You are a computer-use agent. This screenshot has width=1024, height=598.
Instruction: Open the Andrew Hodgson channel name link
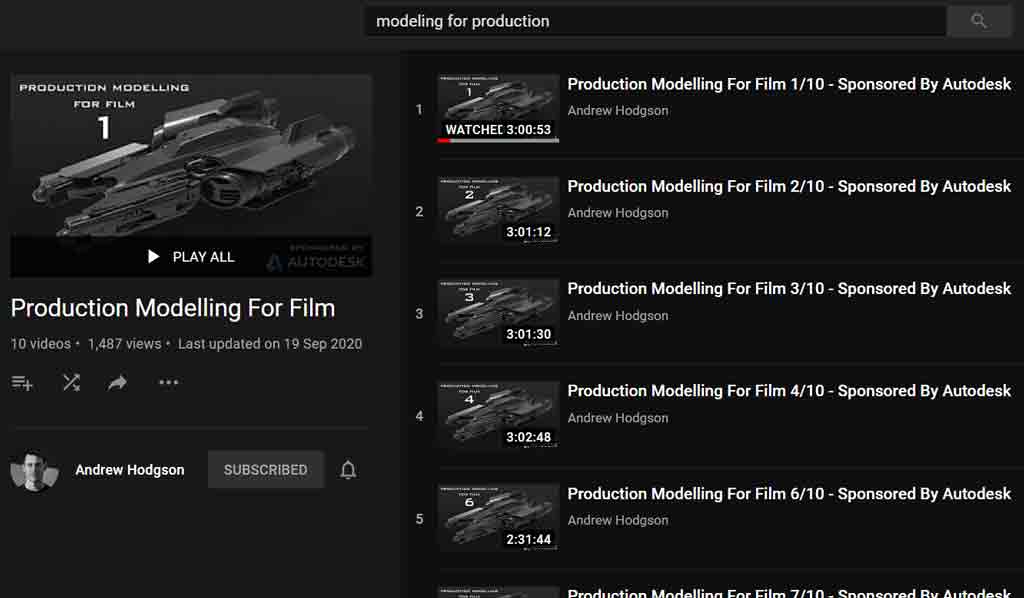(x=129, y=469)
